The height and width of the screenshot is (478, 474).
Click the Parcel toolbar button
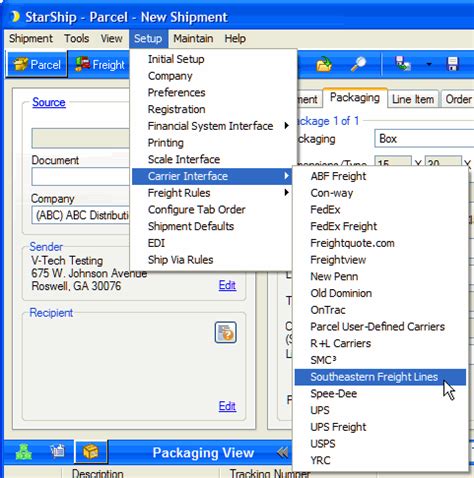tap(37, 64)
